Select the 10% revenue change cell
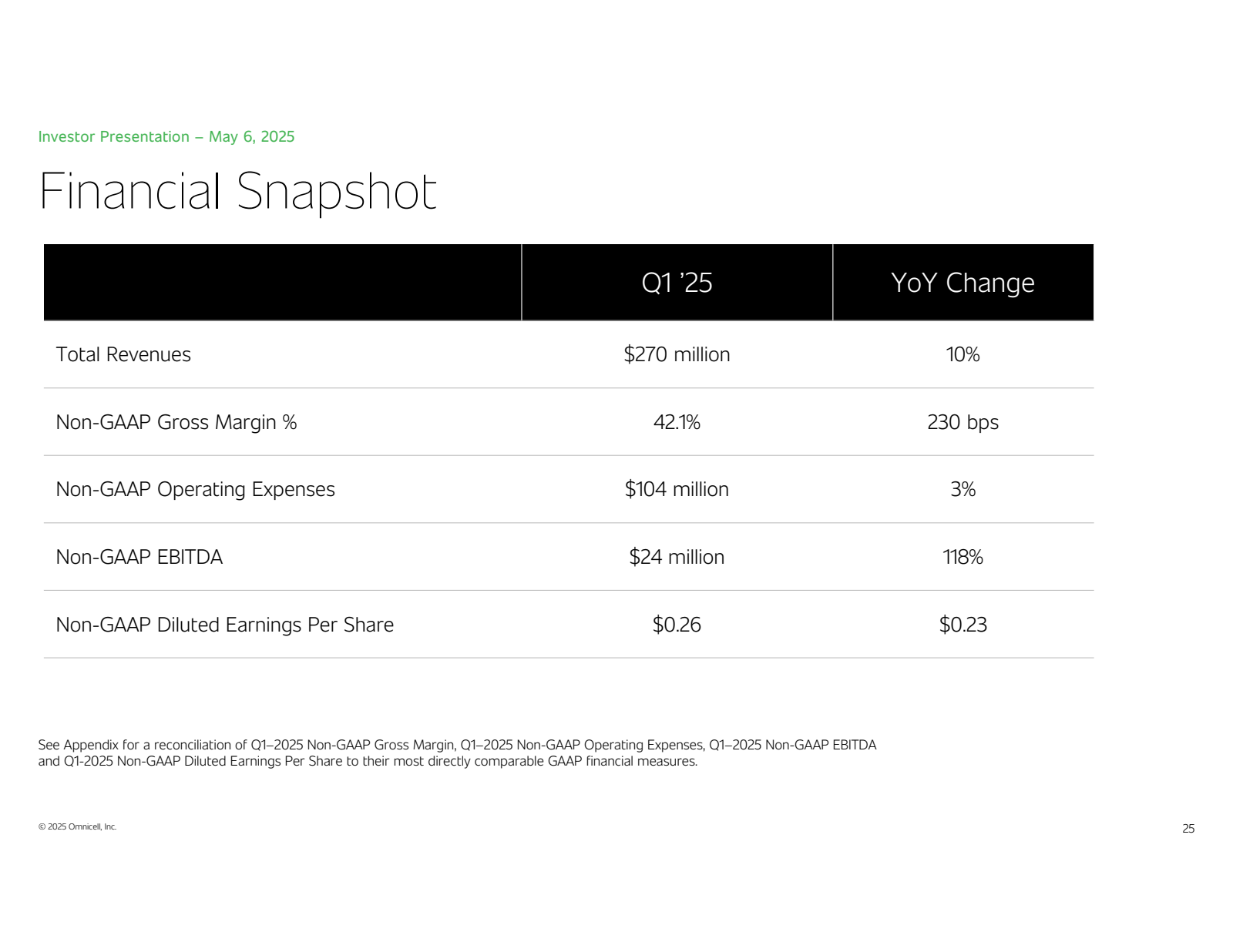Image resolution: width=1233 pixels, height=952 pixels. click(963, 354)
